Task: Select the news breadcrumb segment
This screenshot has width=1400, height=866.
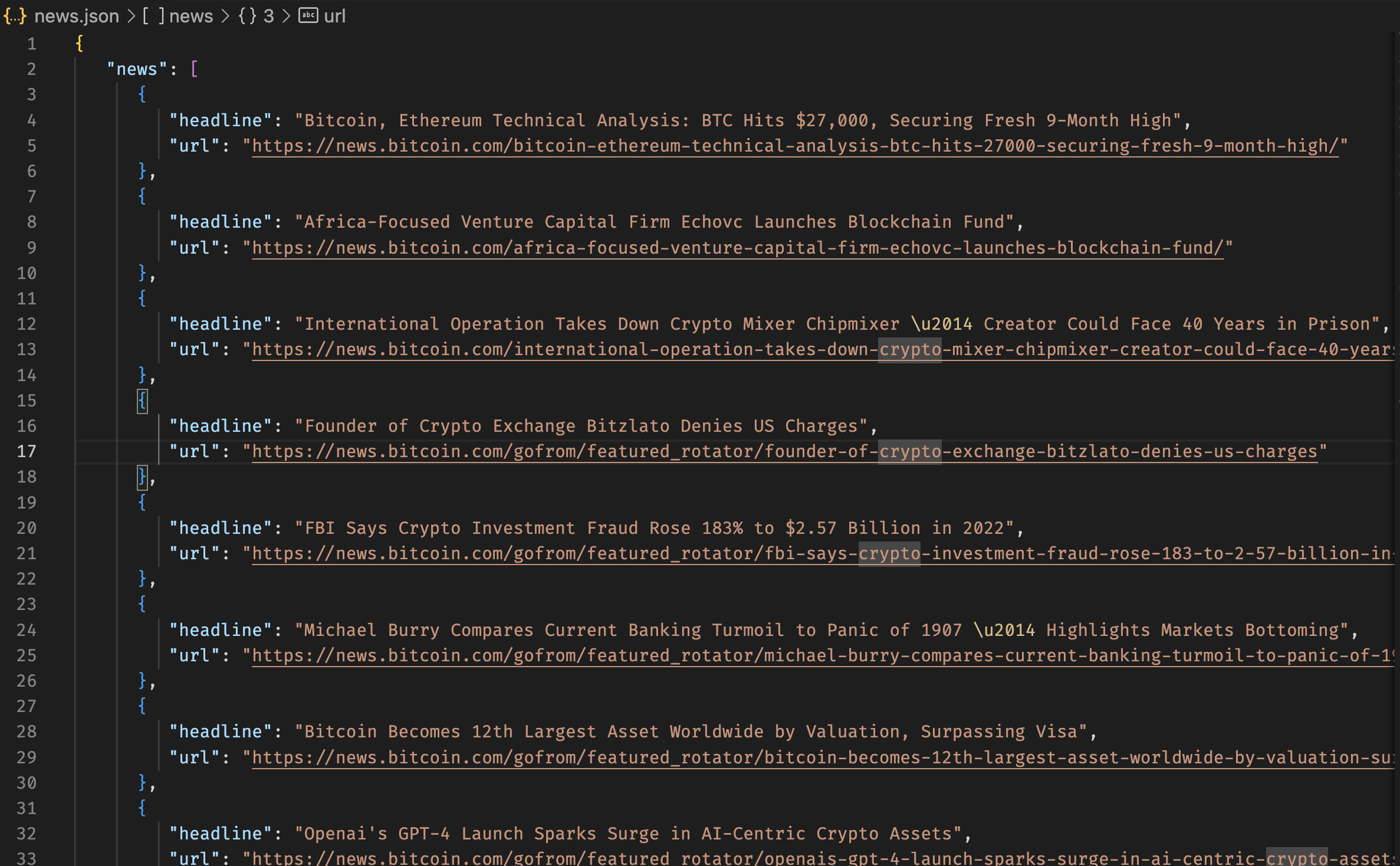Action: tap(190, 16)
